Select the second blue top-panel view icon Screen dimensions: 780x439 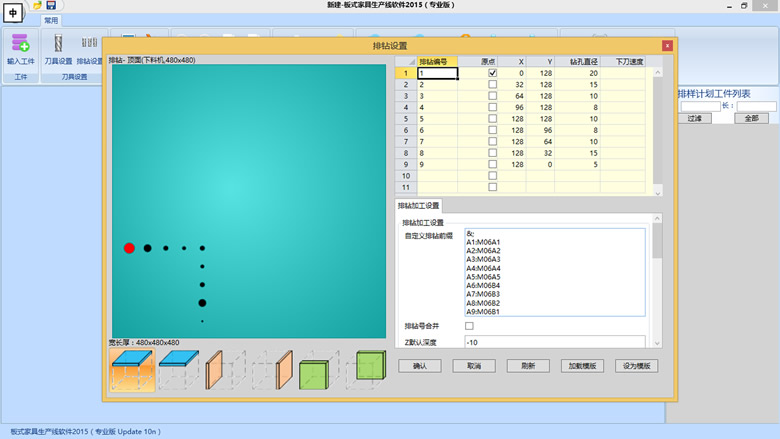click(x=179, y=369)
